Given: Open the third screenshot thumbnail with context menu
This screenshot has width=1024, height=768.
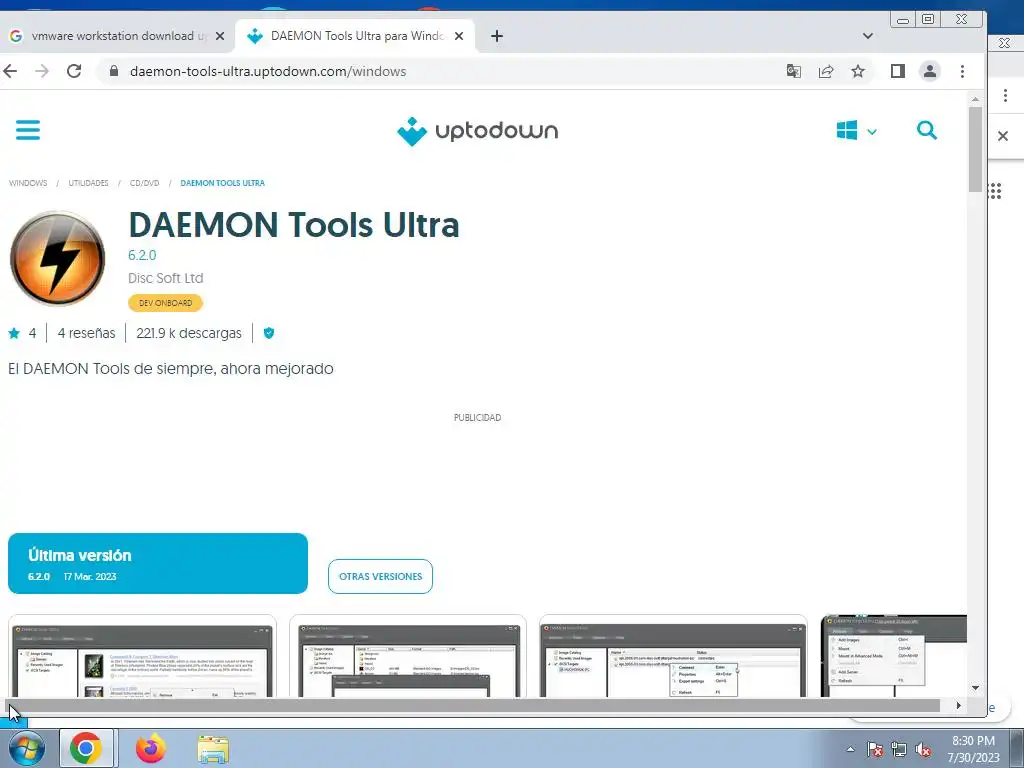Looking at the screenshot, I should pyautogui.click(x=673, y=656).
